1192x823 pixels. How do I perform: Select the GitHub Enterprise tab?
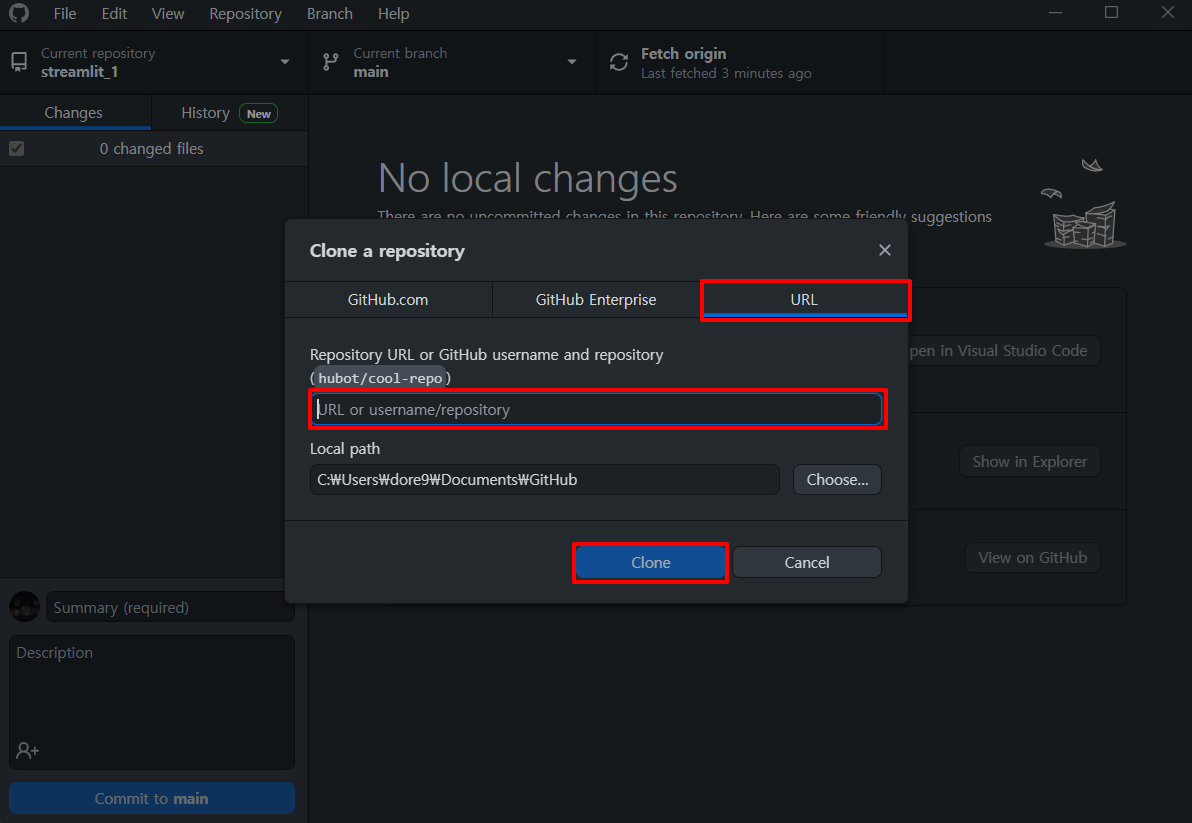[x=596, y=299]
